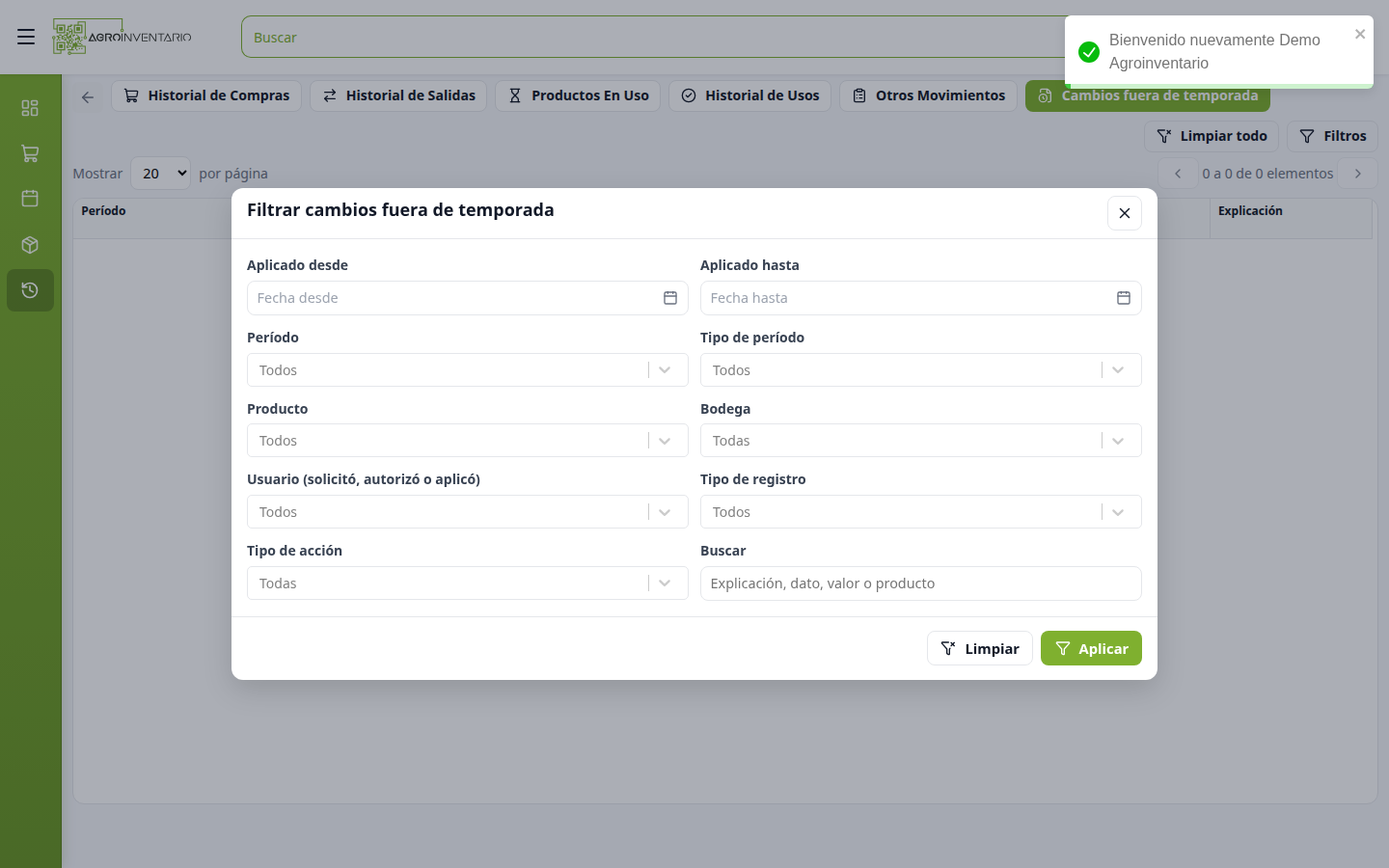The height and width of the screenshot is (868, 1389).
Task: Close the filter dialog with X
Action: click(1125, 213)
